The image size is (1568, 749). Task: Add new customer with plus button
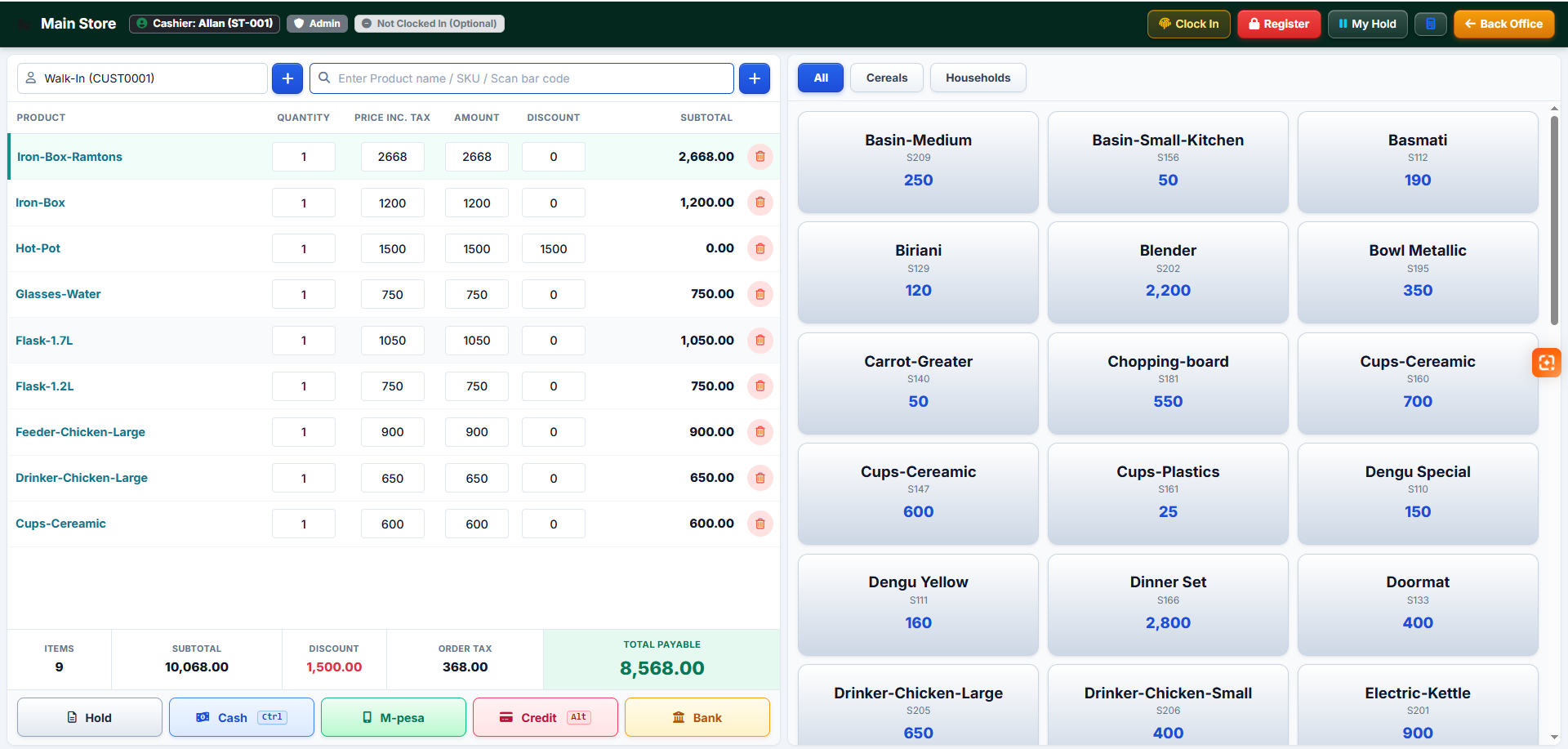(287, 78)
